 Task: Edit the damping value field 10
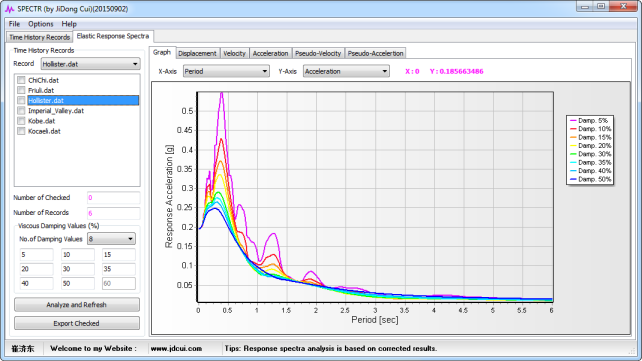click(x=77, y=255)
